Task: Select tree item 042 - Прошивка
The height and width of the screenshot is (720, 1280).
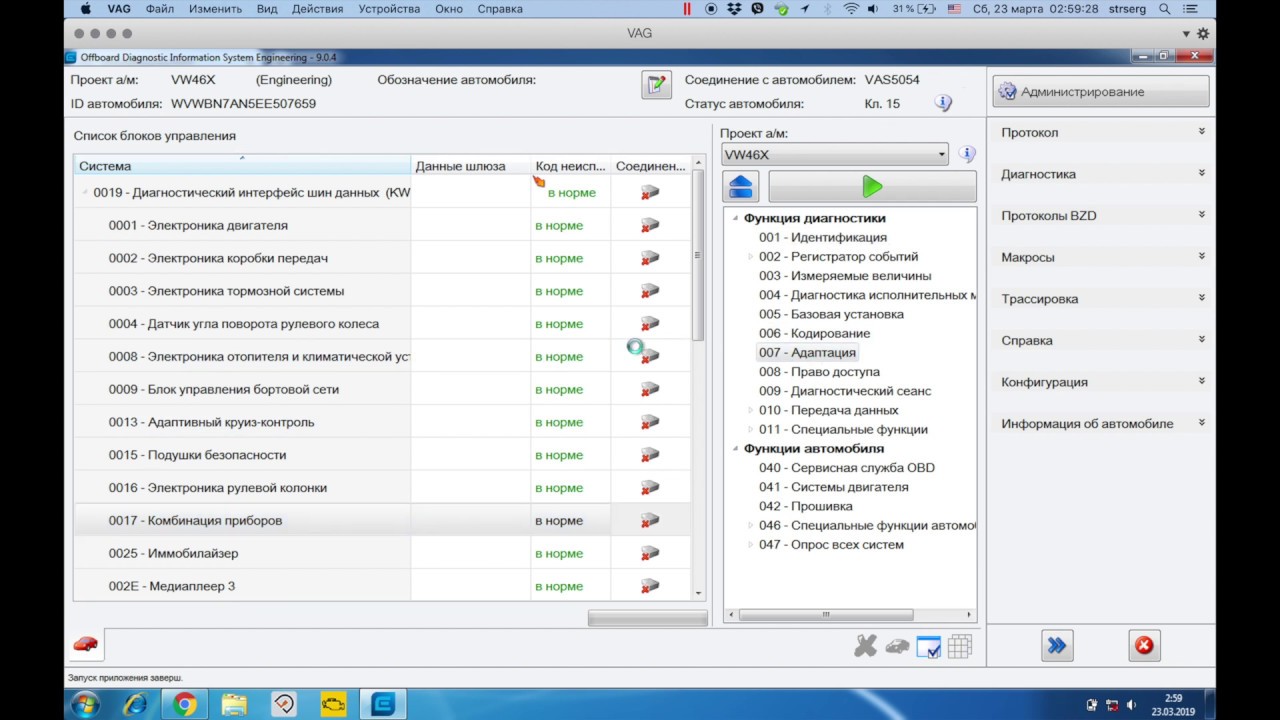Action: pos(805,506)
